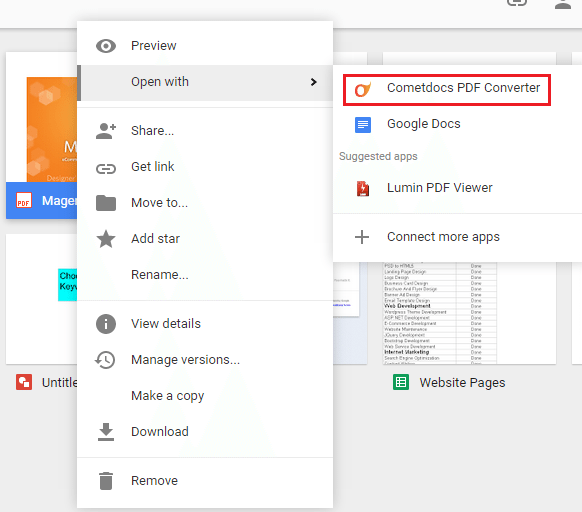Screen dimensions: 582x512
Task: Click the View details info icon
Action: point(106,324)
